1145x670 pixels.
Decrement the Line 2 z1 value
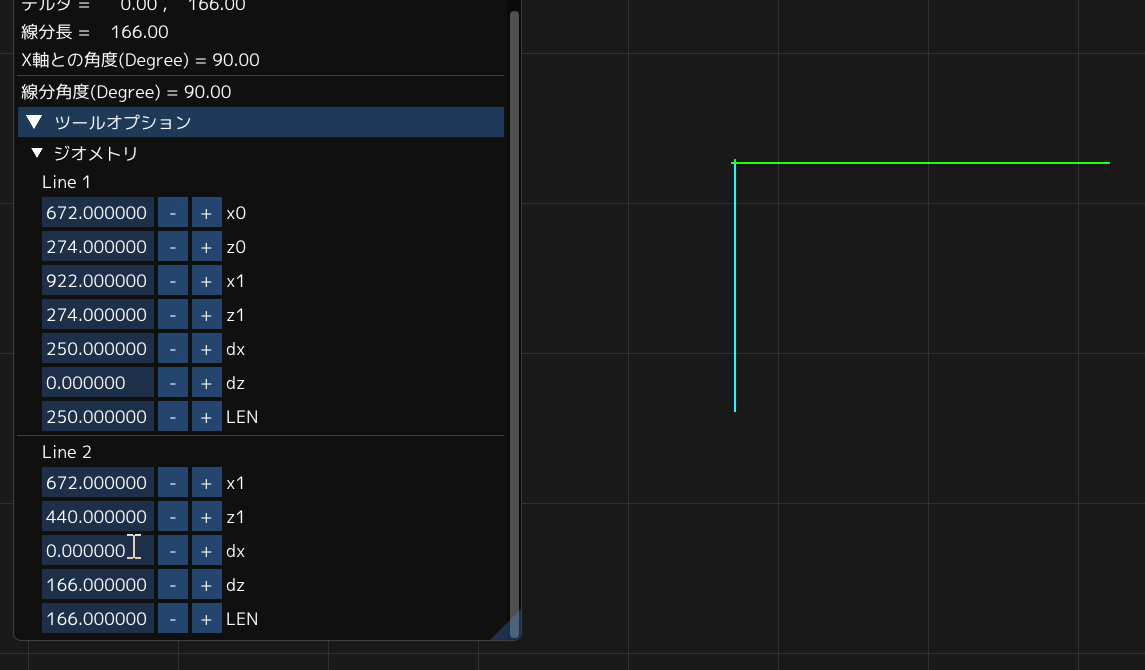click(173, 517)
